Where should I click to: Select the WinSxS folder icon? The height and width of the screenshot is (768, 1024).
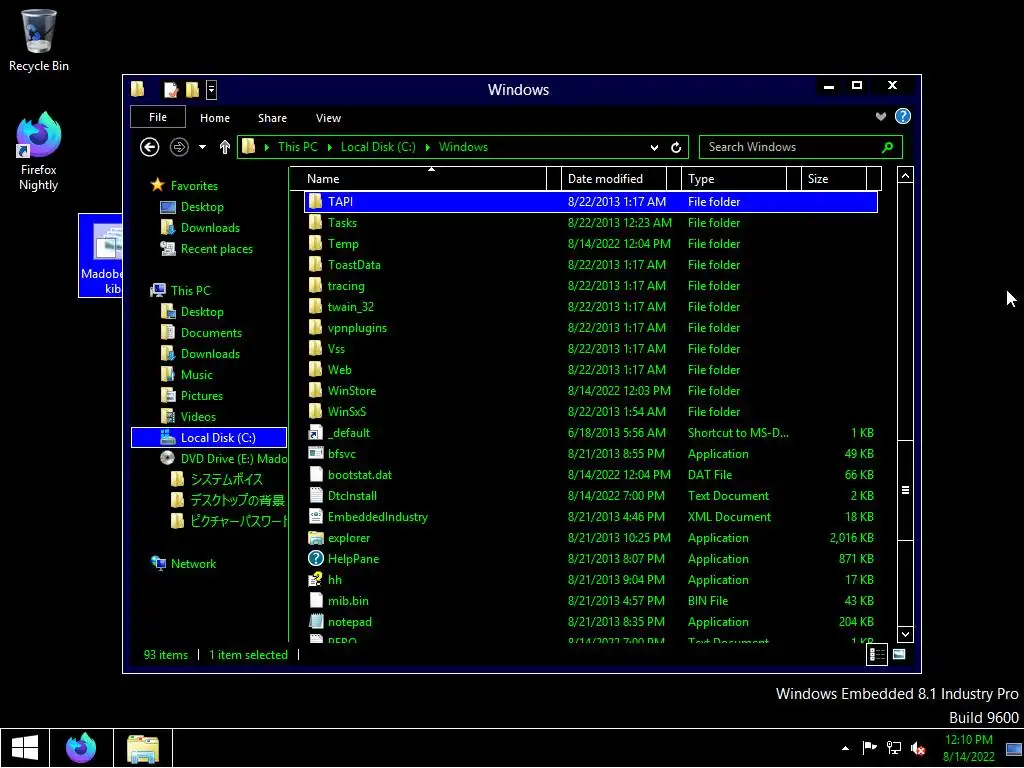coord(316,411)
